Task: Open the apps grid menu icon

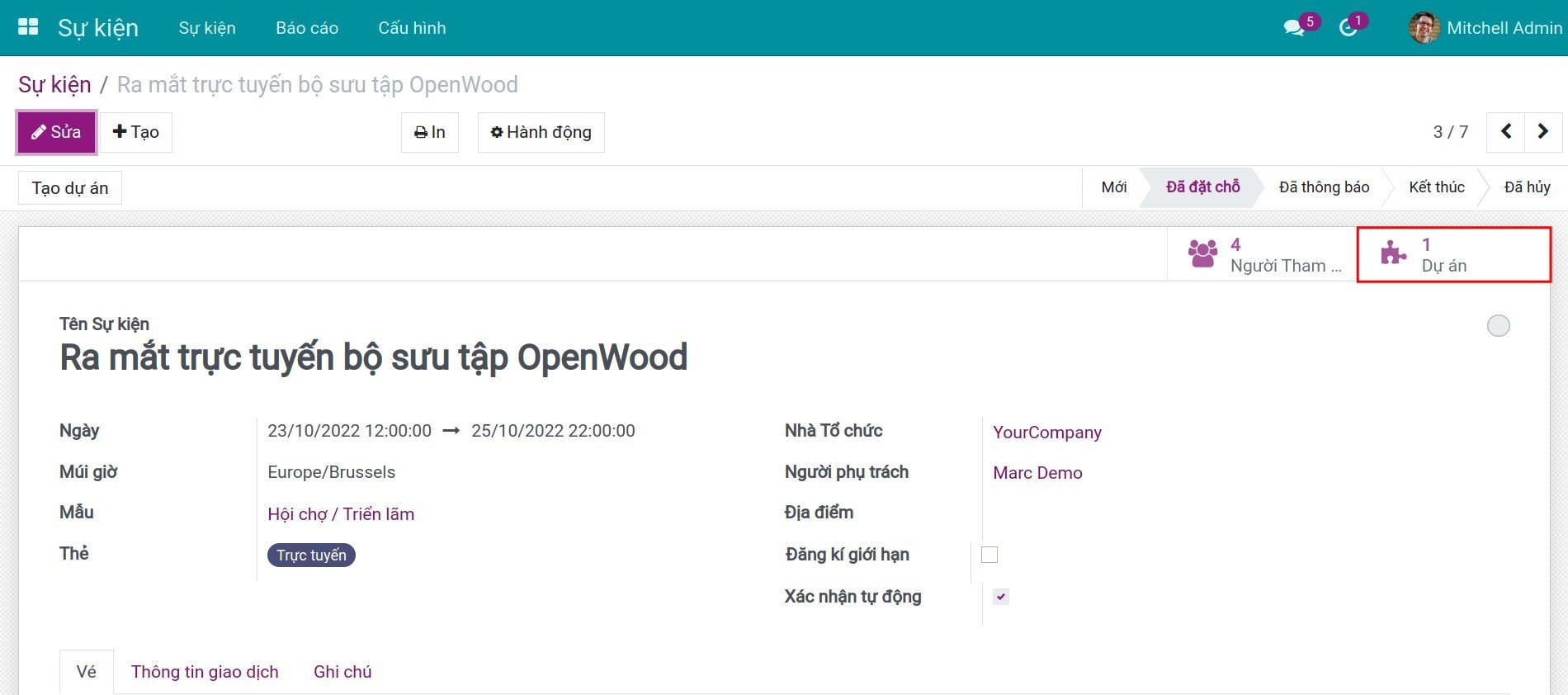Action: tap(28, 27)
